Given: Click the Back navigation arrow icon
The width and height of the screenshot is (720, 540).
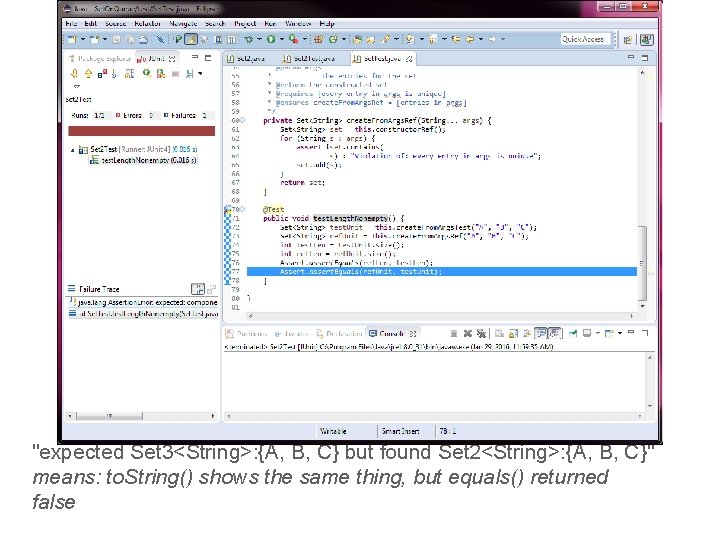Looking at the screenshot, I should [470, 39].
